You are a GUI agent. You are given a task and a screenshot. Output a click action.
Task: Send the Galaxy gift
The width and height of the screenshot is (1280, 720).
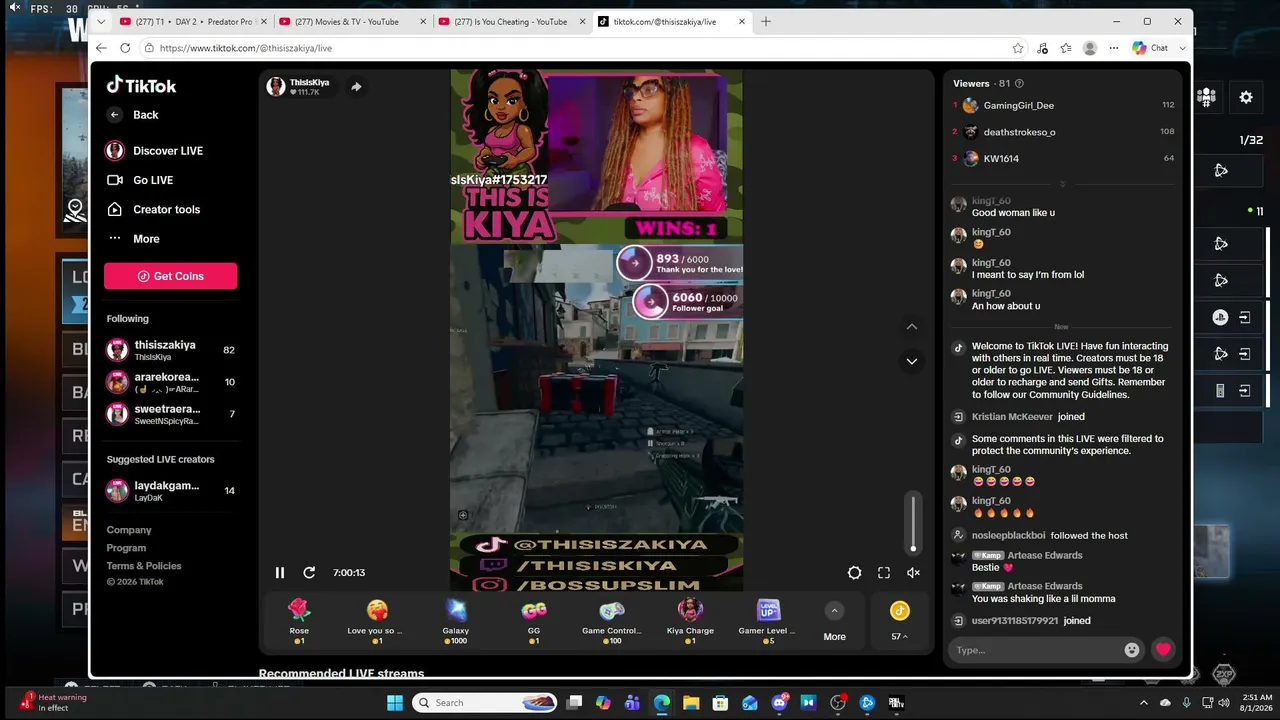[x=456, y=622]
